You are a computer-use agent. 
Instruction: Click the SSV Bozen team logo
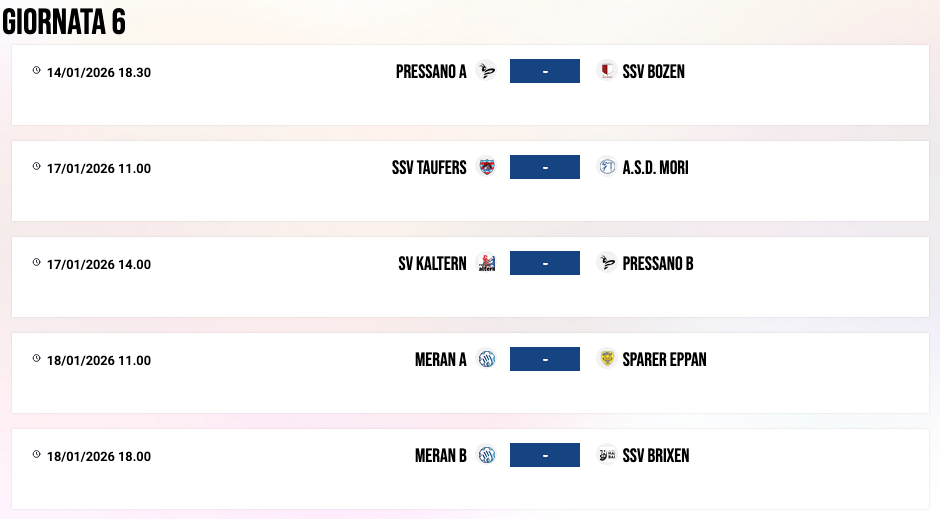point(606,71)
